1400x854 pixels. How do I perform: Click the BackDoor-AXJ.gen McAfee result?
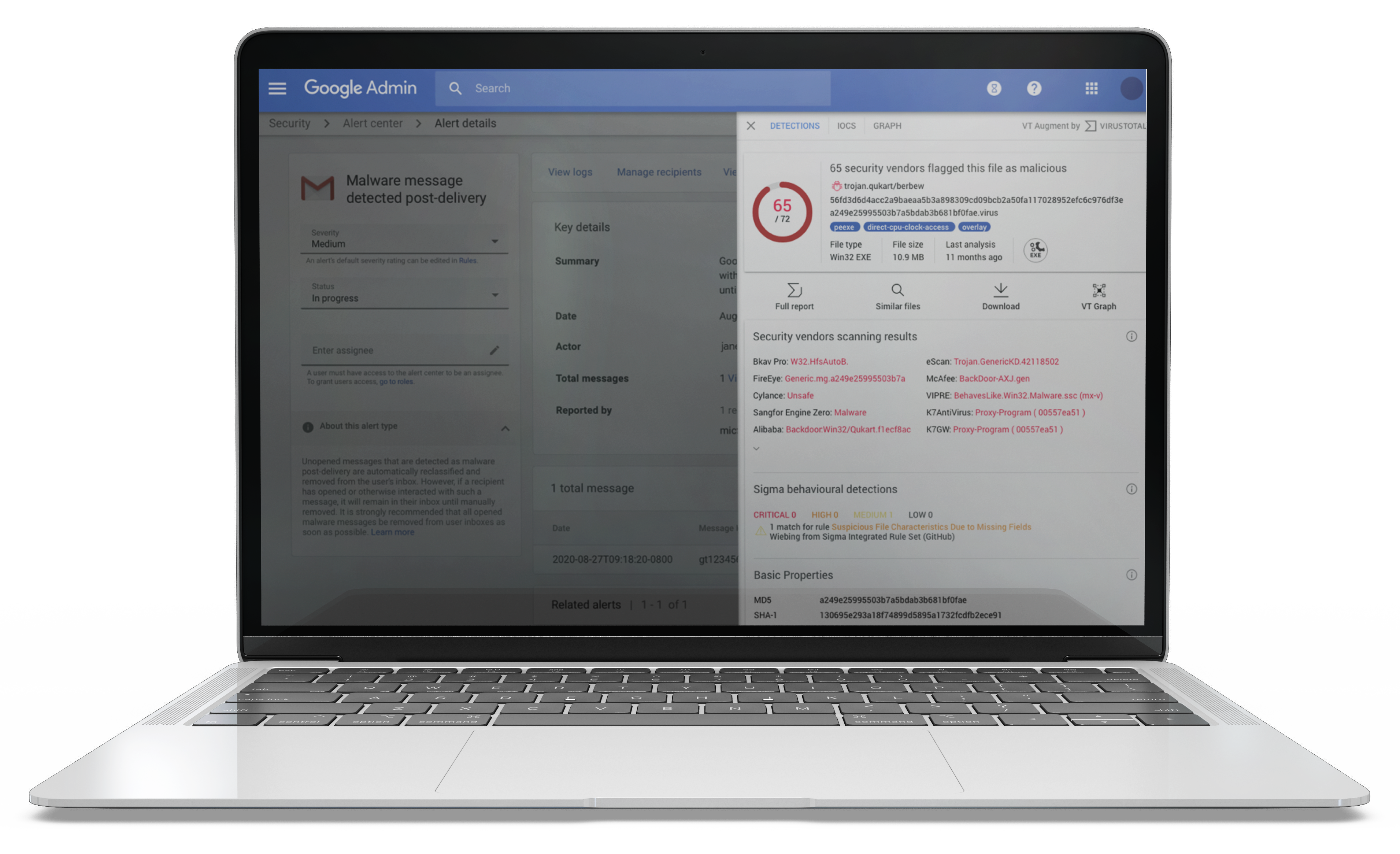[x=994, y=378]
